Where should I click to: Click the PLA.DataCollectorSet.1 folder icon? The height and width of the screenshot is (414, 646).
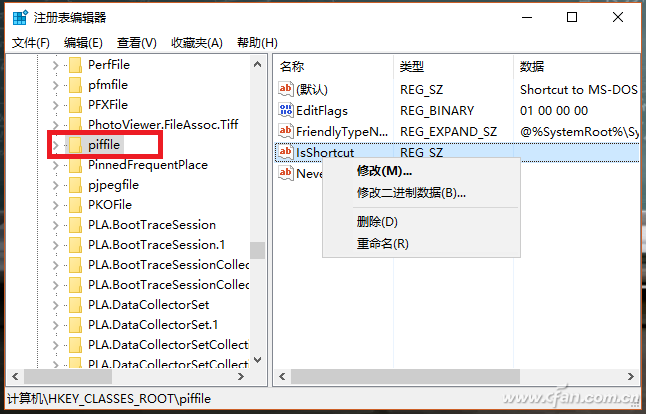75,325
